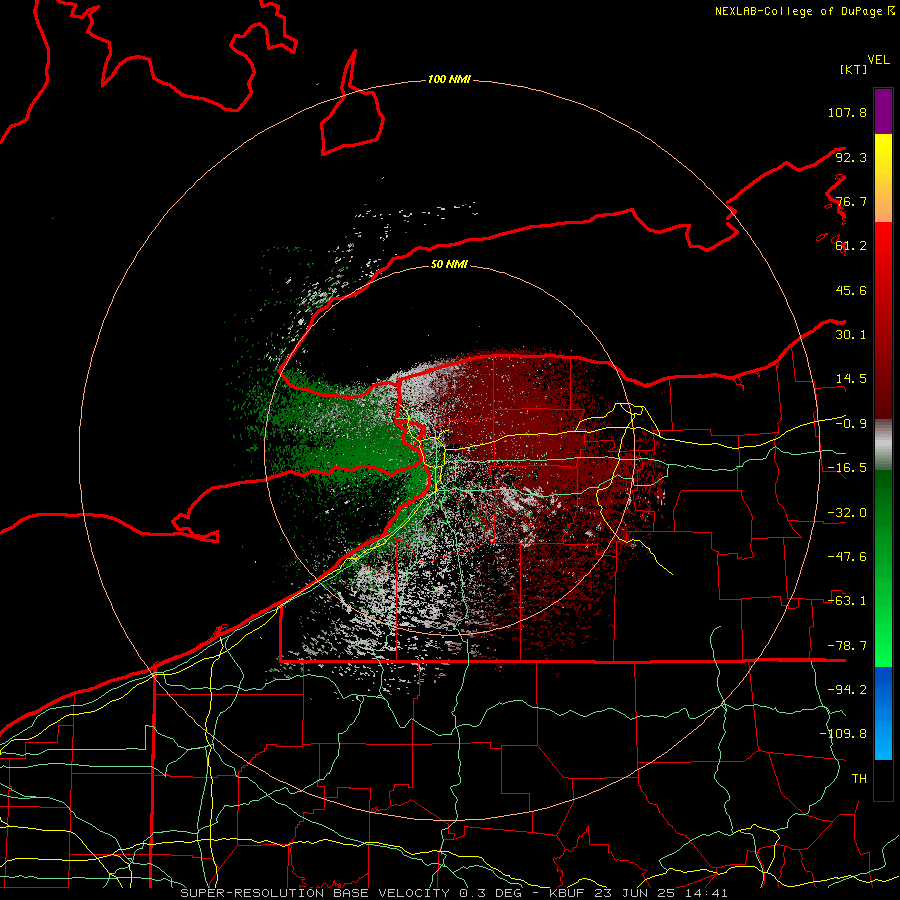900x900 pixels.
Task: Click the -32.0 velocity scale value
Action: 847,513
